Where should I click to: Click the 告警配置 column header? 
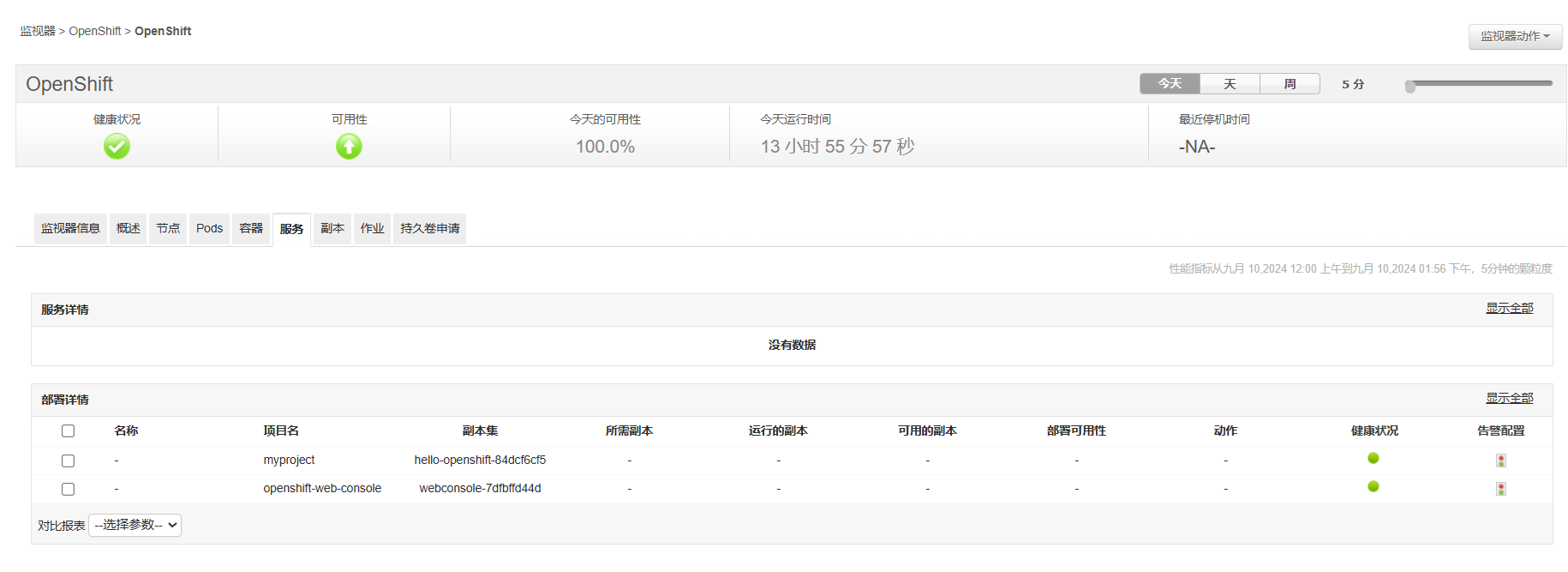coord(1501,431)
